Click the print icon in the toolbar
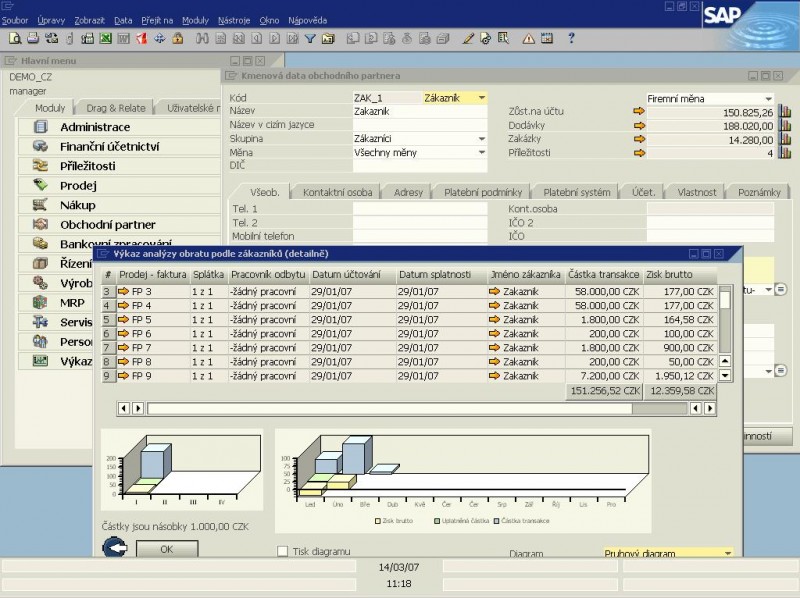The height and width of the screenshot is (598, 800). click(x=33, y=39)
